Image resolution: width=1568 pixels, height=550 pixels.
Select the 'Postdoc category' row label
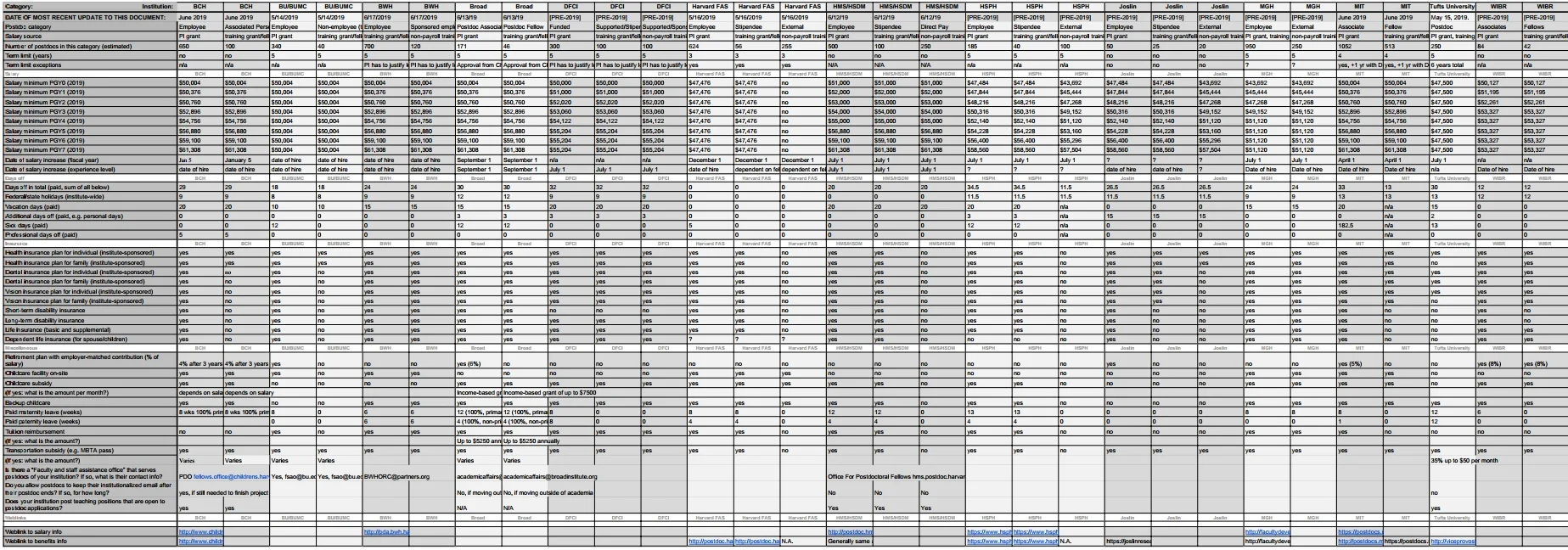(x=89, y=27)
